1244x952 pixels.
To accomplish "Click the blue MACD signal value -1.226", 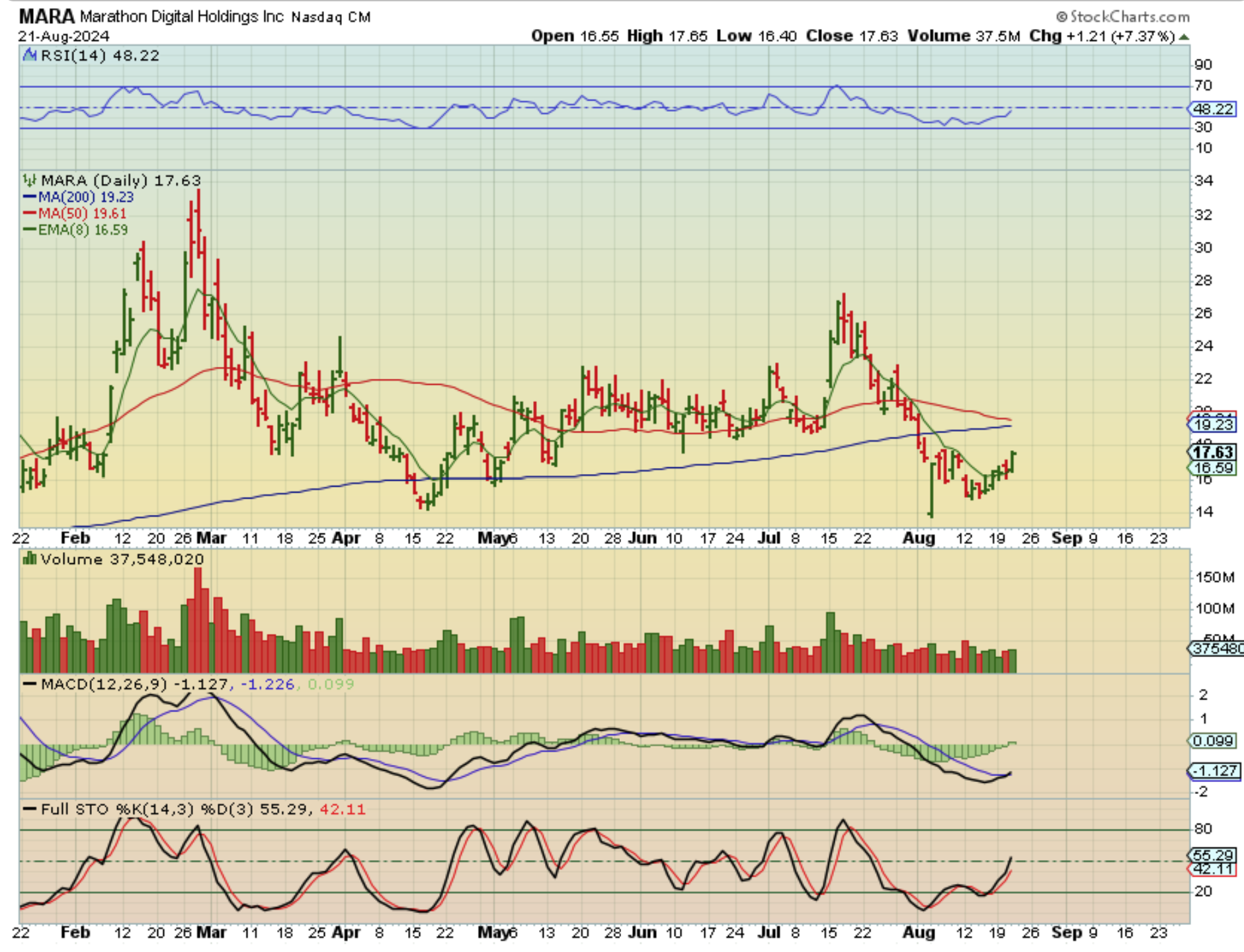I will coord(267,684).
